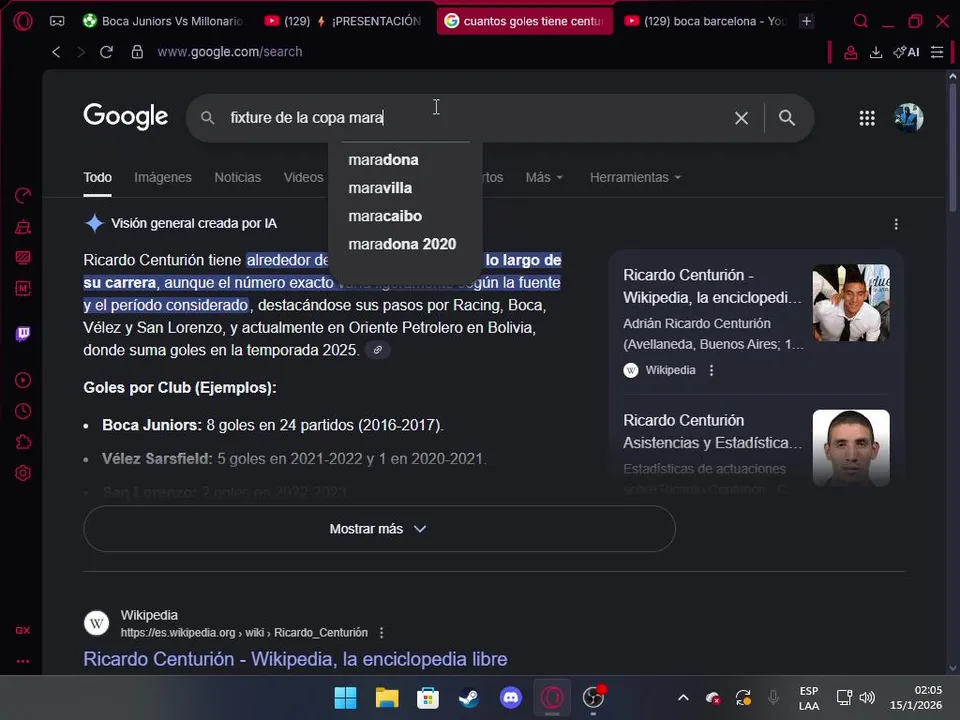Screen dimensions: 960x720
Task: Open Windows Start menu
Action: [345, 697]
